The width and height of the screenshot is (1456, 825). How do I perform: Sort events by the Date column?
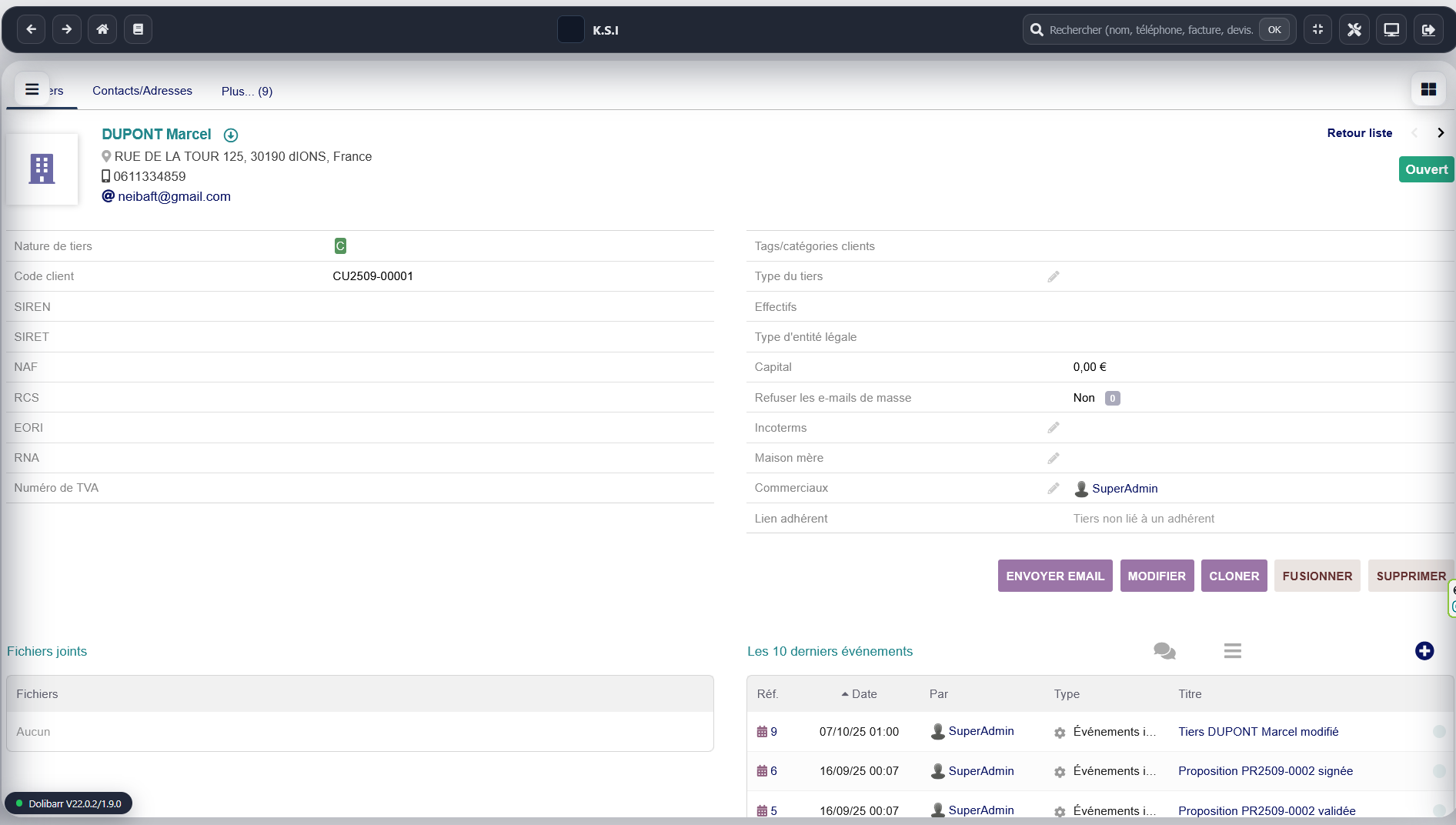tap(863, 694)
